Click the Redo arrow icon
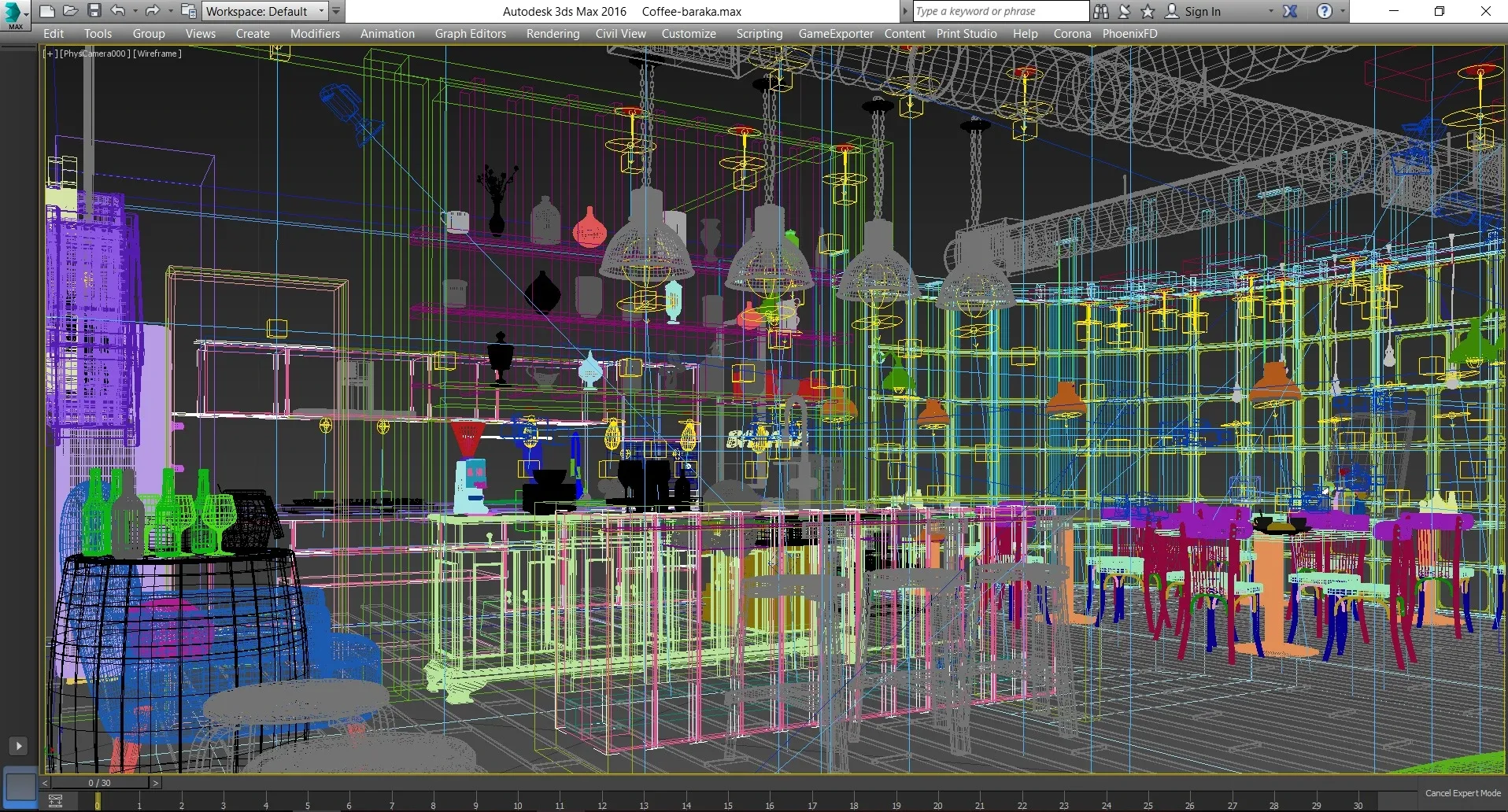This screenshot has width=1508, height=812. [152, 11]
